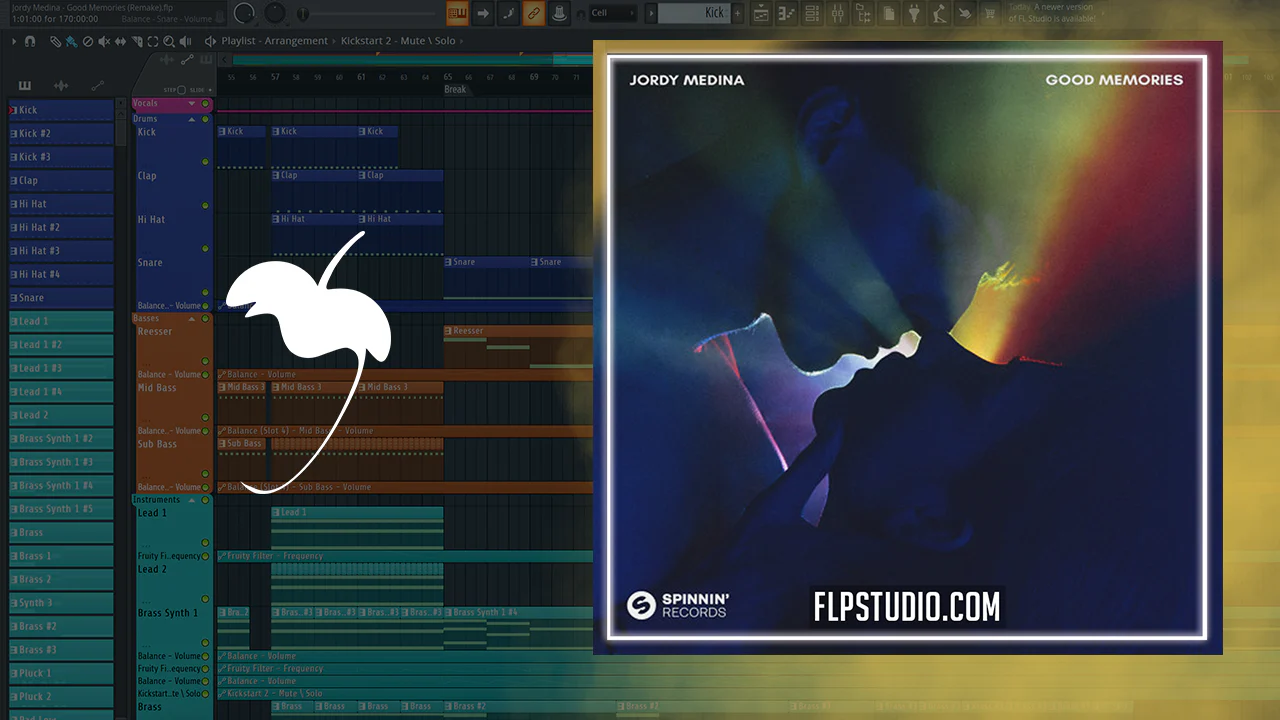Select the Mute tool in the playlist toolbar
The height and width of the screenshot is (720, 1280).
click(x=104, y=41)
